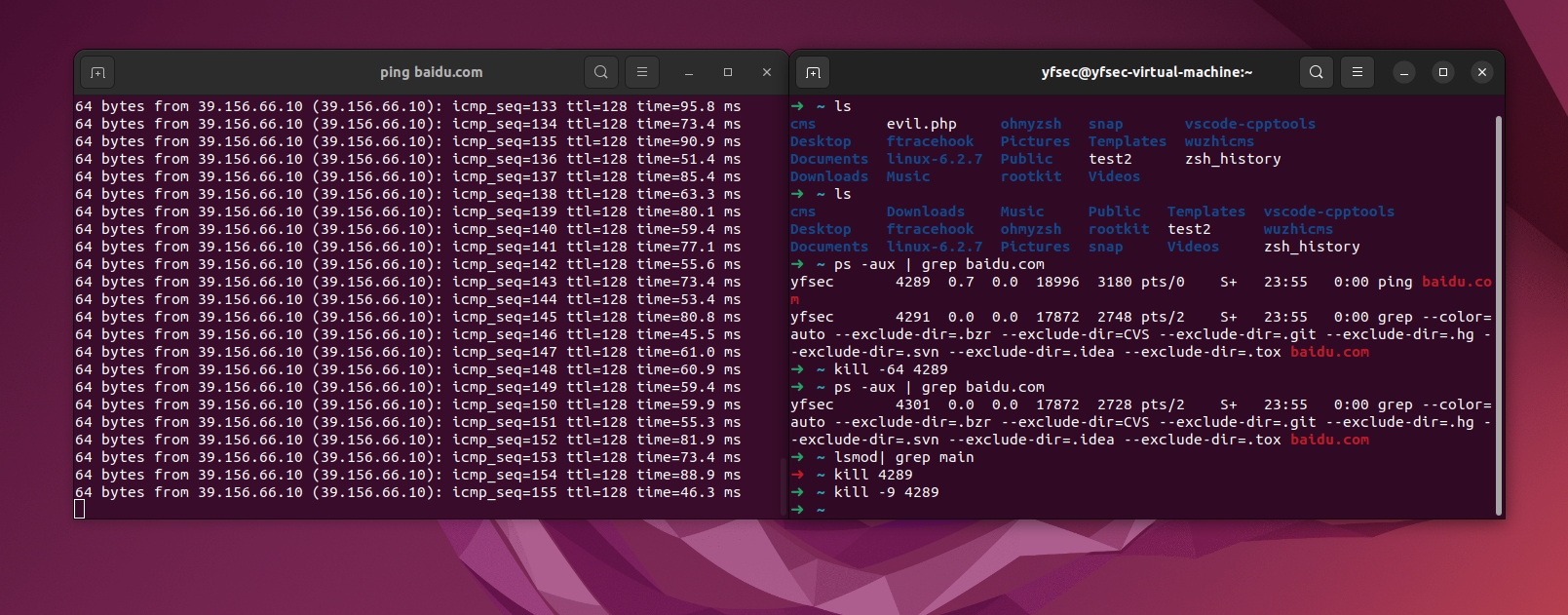Click 'wuzhicms' in second ls output
The height and width of the screenshot is (615, 1568).
pos(1298,229)
